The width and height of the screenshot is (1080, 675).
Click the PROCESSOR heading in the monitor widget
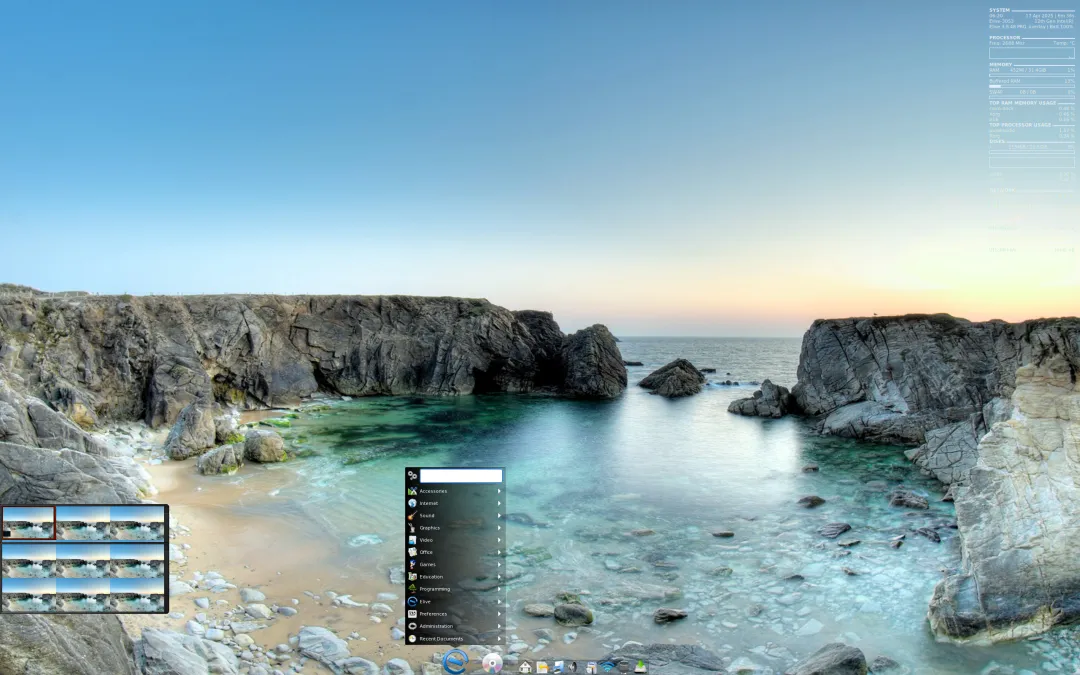pos(1004,38)
